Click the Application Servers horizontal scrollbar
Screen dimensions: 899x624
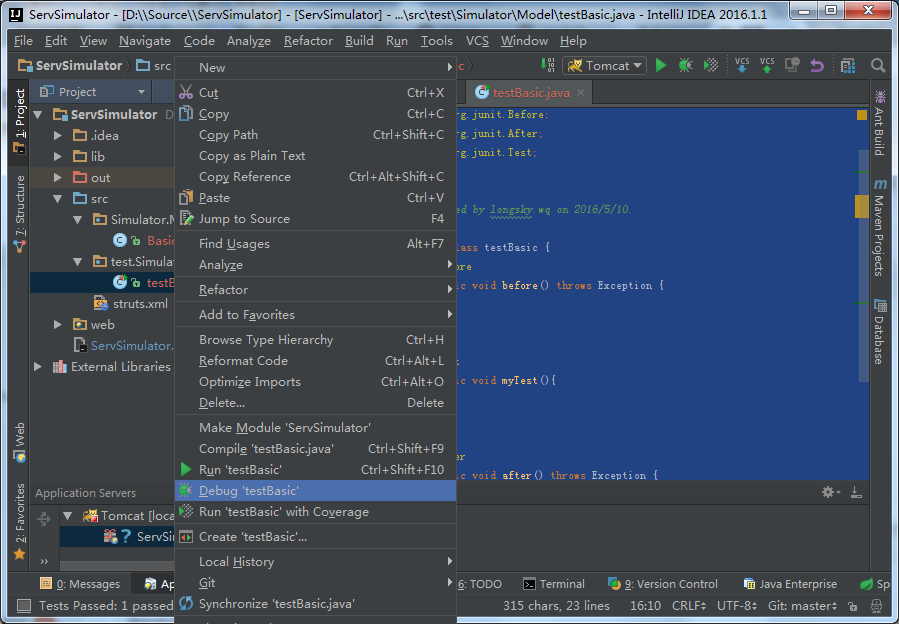point(118,566)
